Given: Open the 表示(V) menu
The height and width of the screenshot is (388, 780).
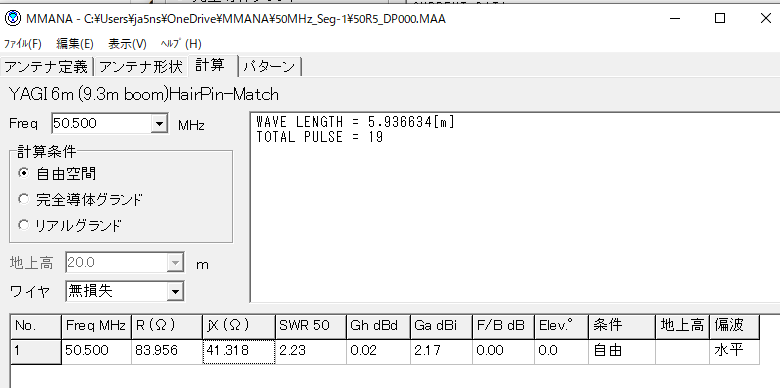Looking at the screenshot, I should (127, 44).
